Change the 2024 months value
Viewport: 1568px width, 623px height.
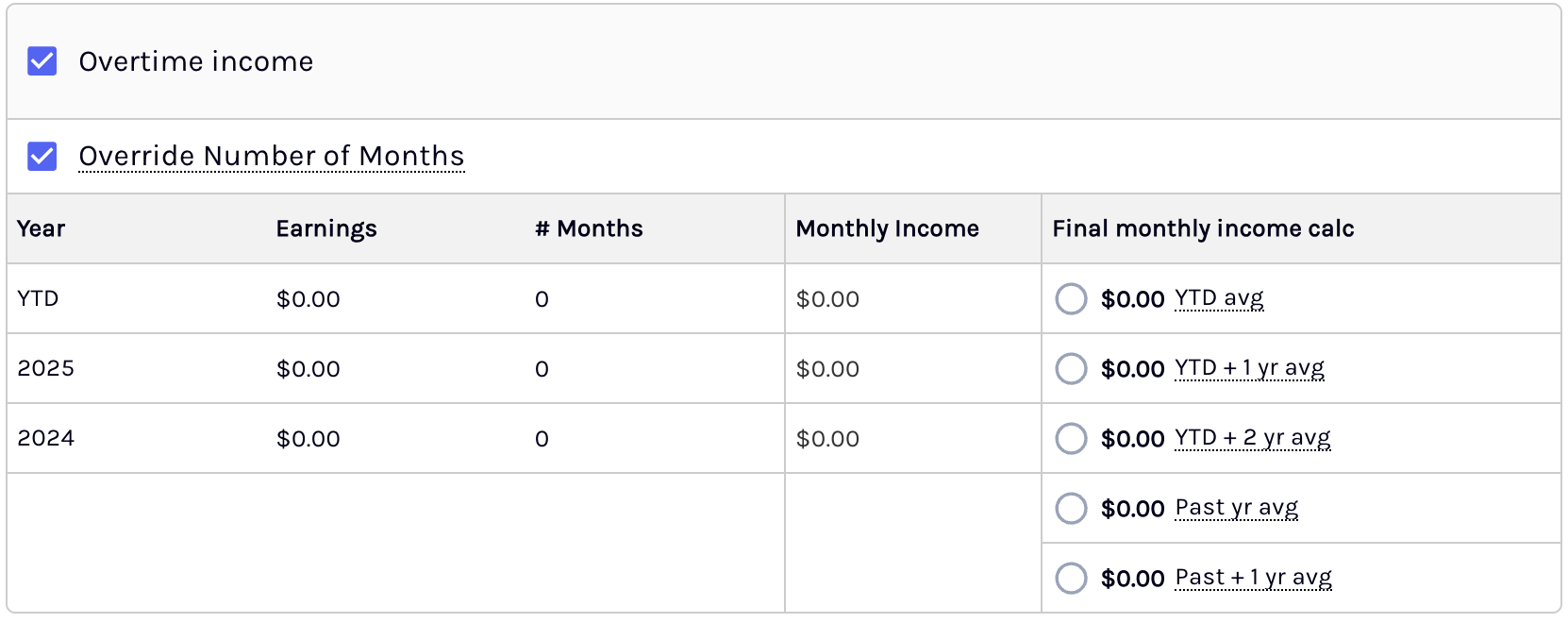tap(542, 439)
